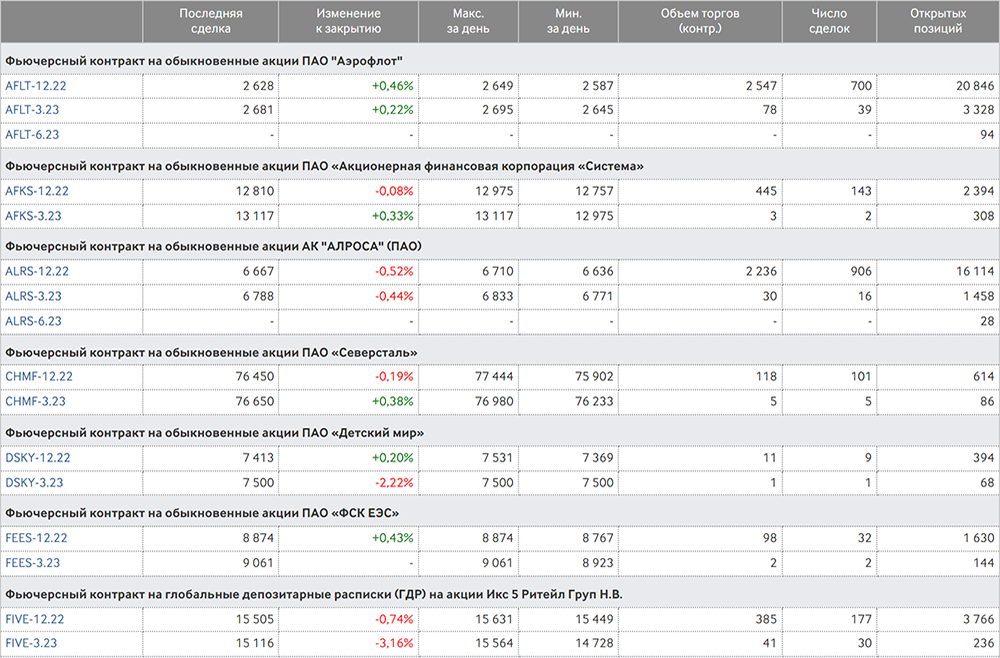Click the -3,16% change for FIVE-3.23
Viewport: 1000px width, 658px height.
(394, 643)
